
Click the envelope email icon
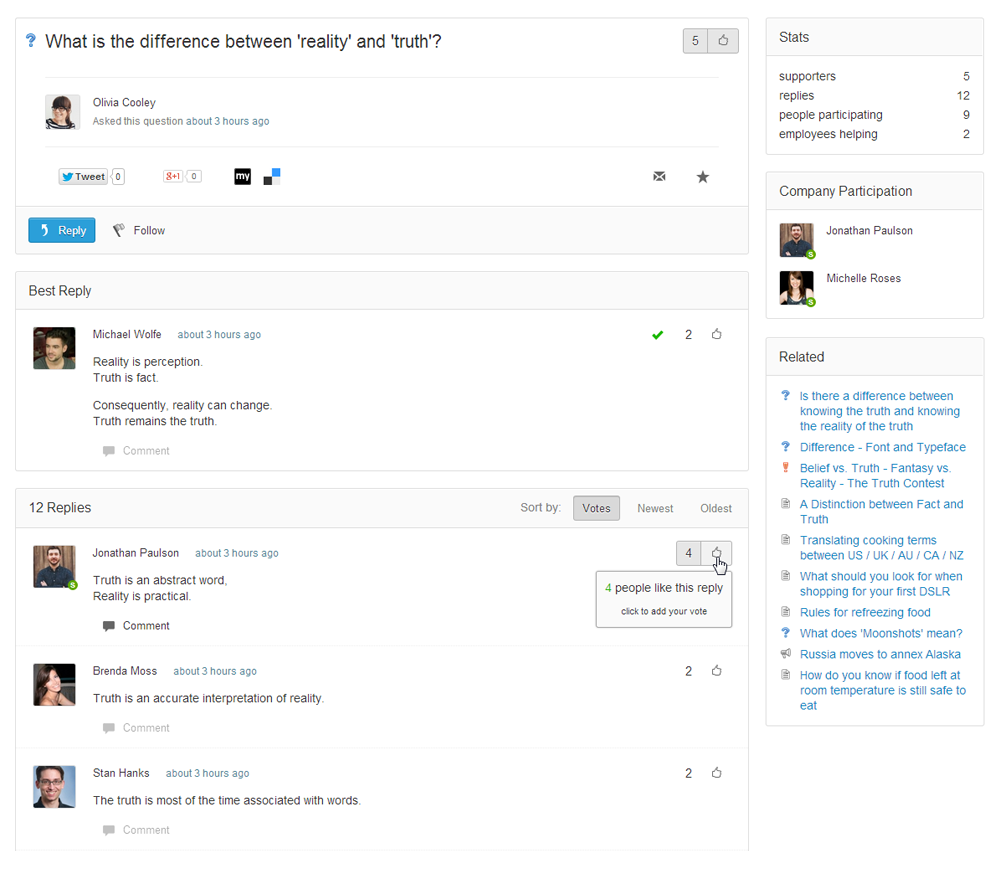659,177
